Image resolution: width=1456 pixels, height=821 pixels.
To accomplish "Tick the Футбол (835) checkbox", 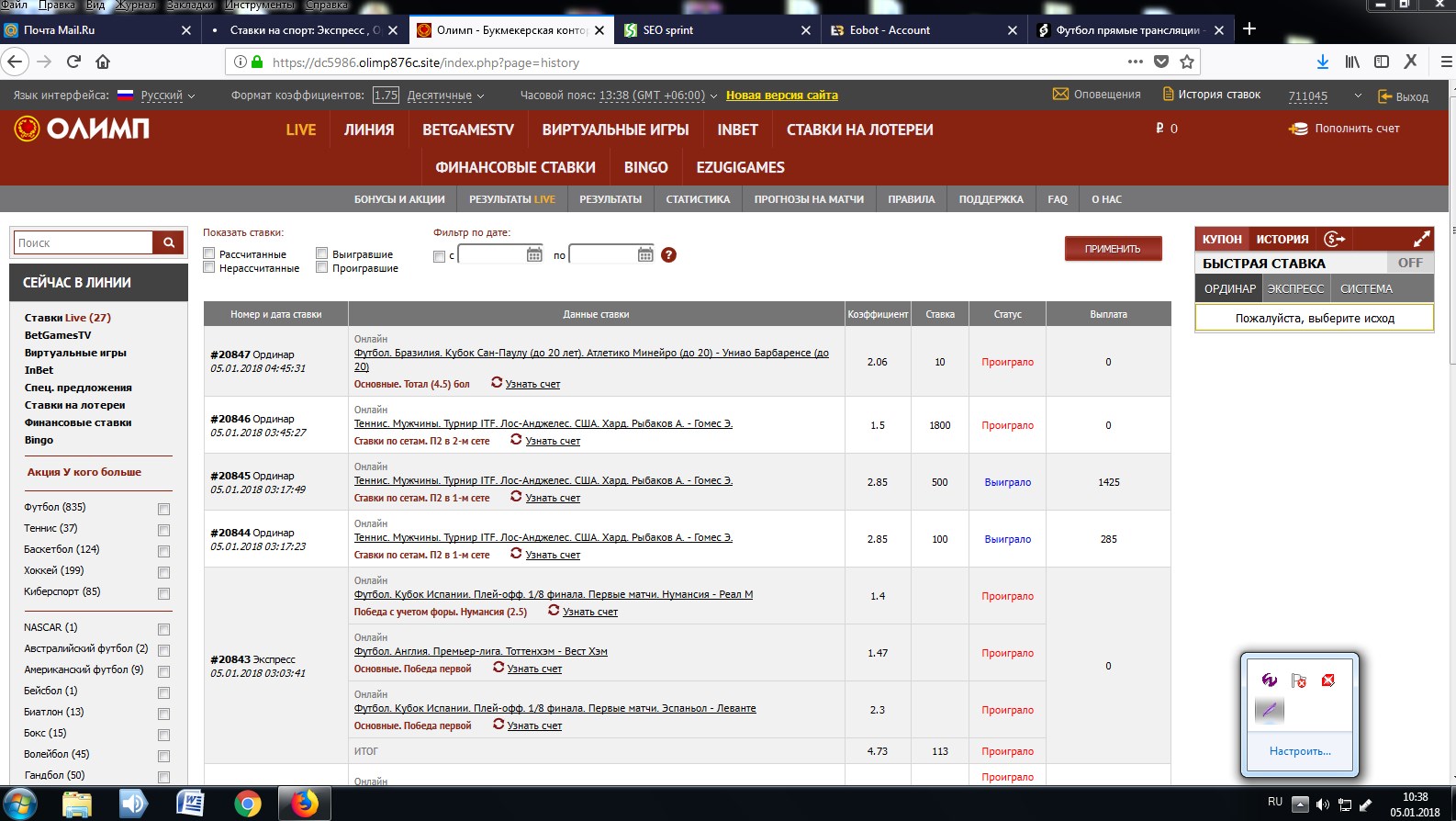I will (163, 509).
